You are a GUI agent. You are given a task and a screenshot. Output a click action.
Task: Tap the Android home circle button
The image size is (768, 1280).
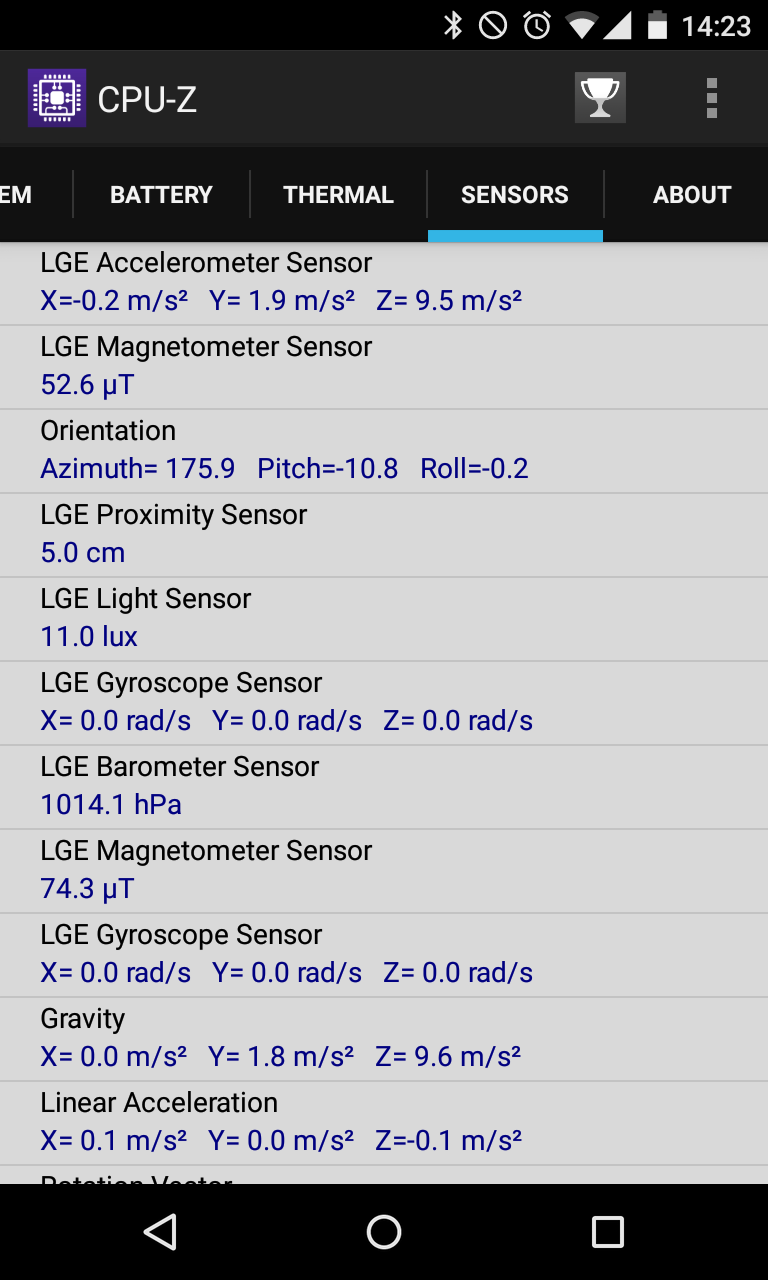384,1232
